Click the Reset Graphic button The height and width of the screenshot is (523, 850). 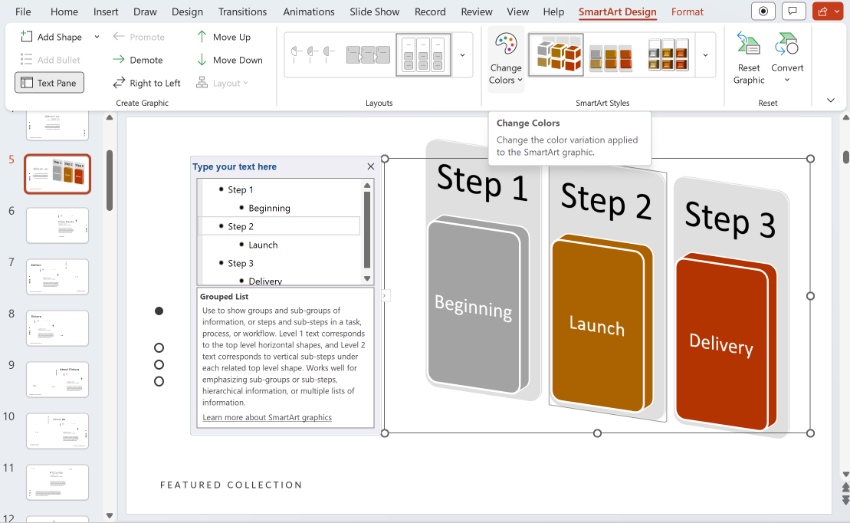(749, 59)
